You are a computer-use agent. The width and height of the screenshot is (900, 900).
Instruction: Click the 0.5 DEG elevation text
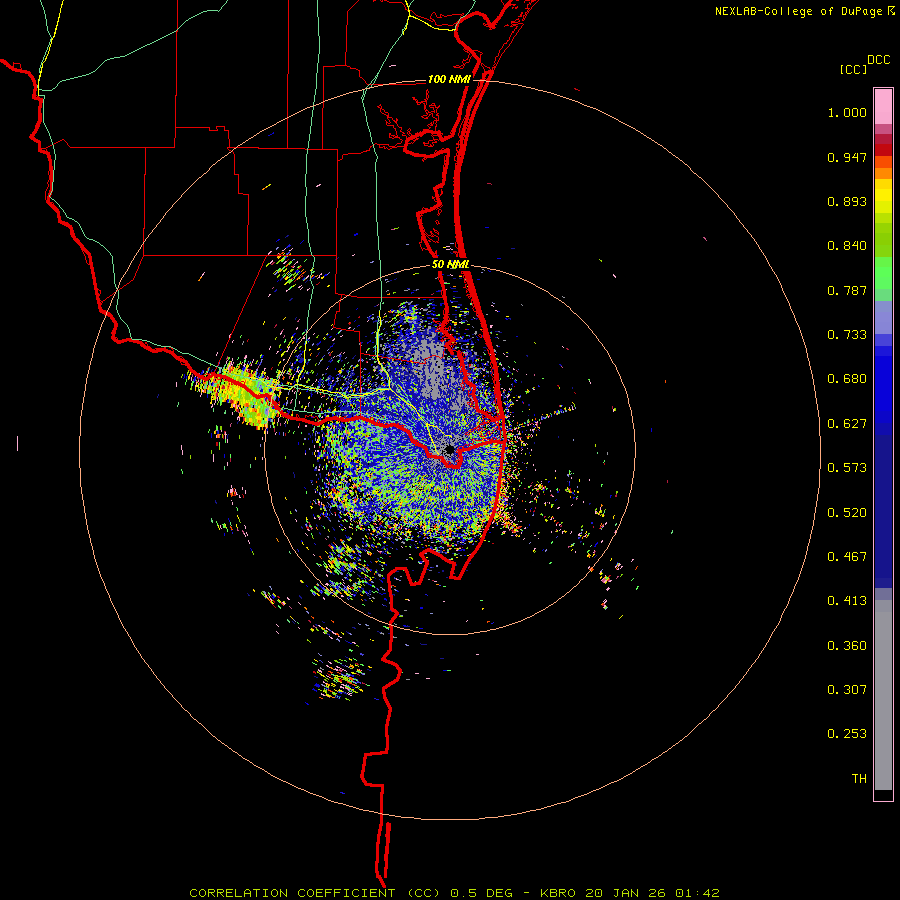[481, 893]
